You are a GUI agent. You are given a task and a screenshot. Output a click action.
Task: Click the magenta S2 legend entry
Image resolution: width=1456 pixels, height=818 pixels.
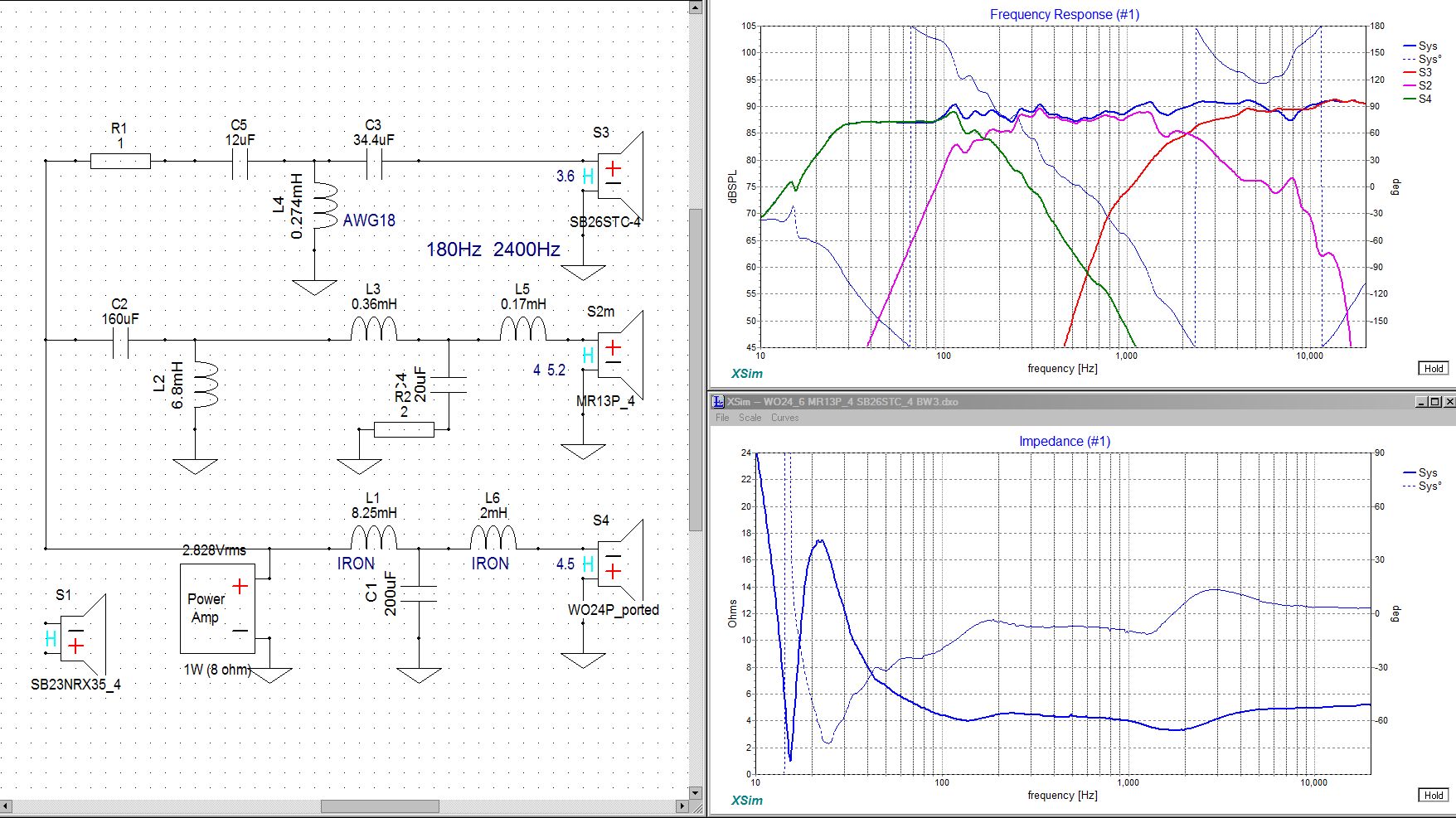pos(1417,85)
